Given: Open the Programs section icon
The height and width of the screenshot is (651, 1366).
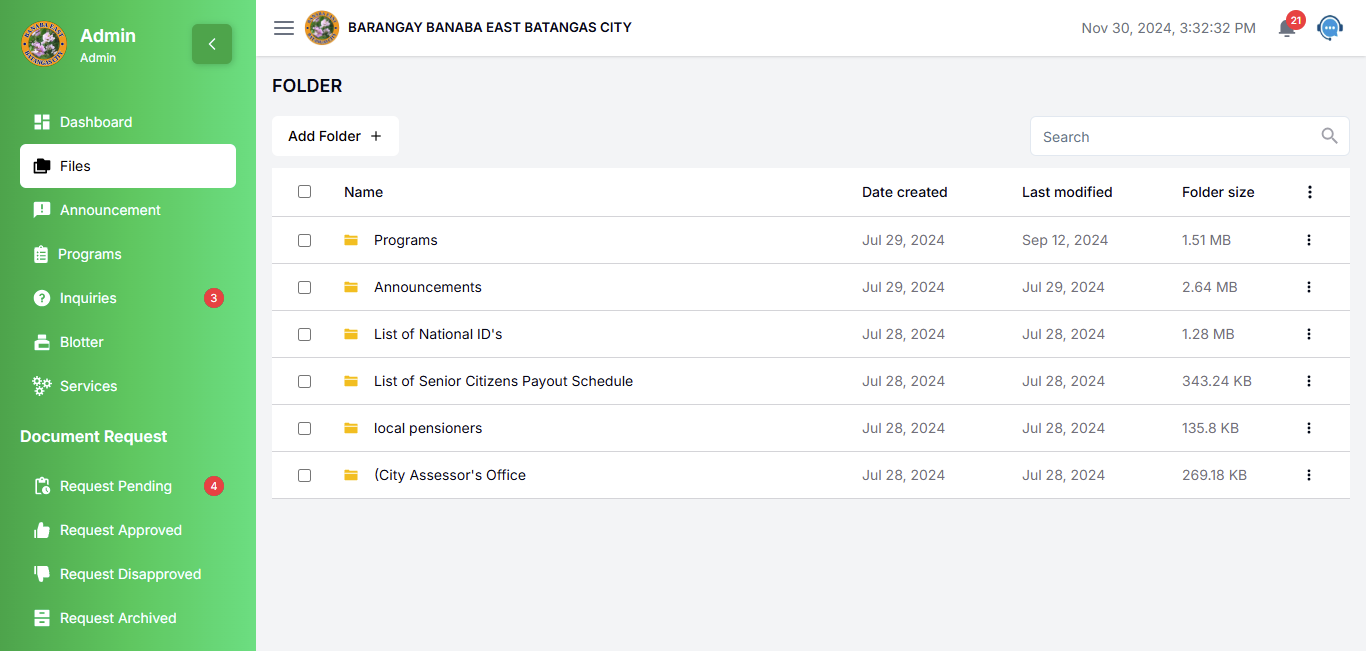Looking at the screenshot, I should tap(41, 253).
